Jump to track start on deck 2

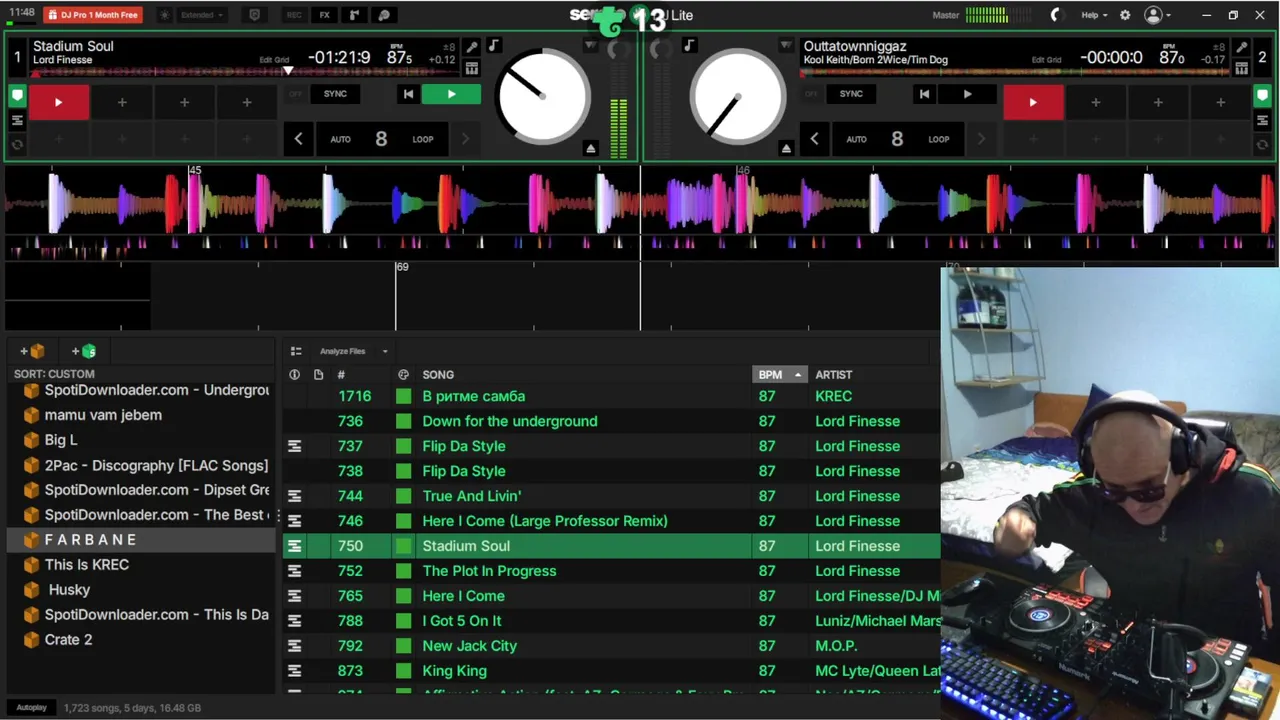[x=924, y=94]
